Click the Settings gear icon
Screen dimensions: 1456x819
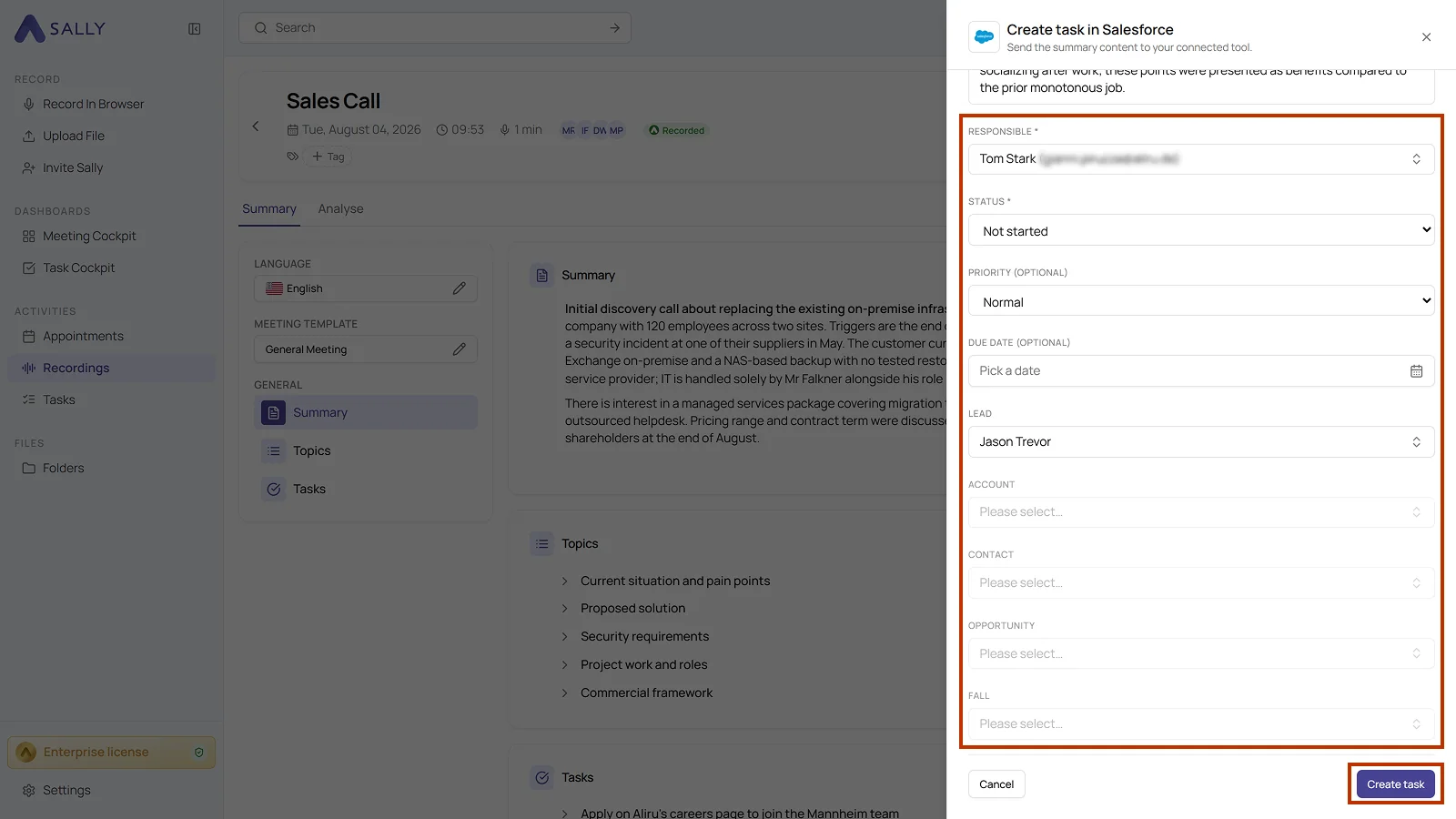[29, 791]
